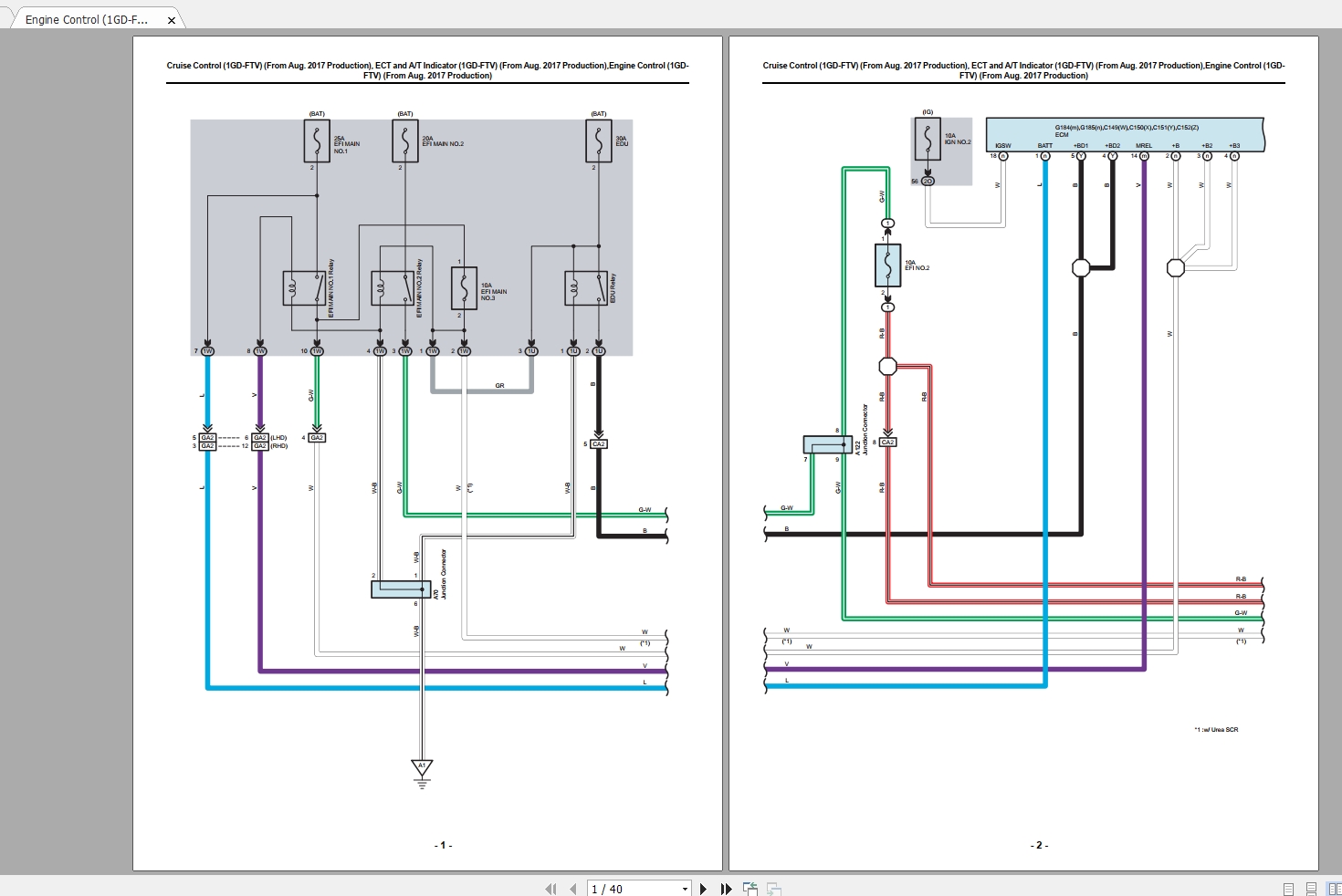Click the go to next view icon
This screenshot has height=896, width=1342.
774,889
